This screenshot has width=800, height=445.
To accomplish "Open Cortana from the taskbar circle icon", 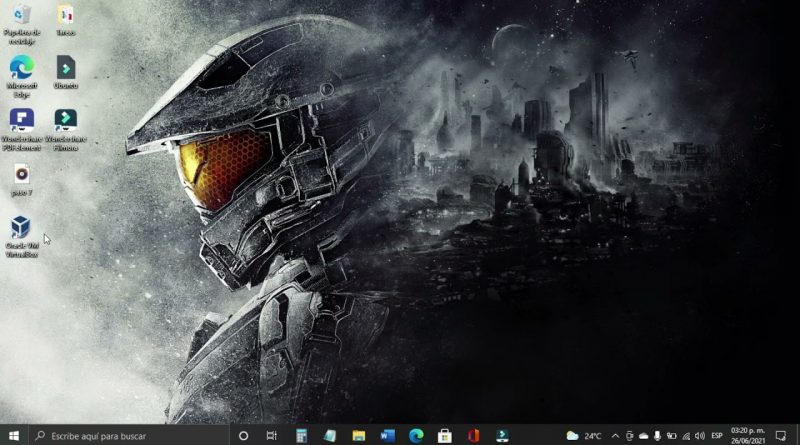I will pos(243,435).
